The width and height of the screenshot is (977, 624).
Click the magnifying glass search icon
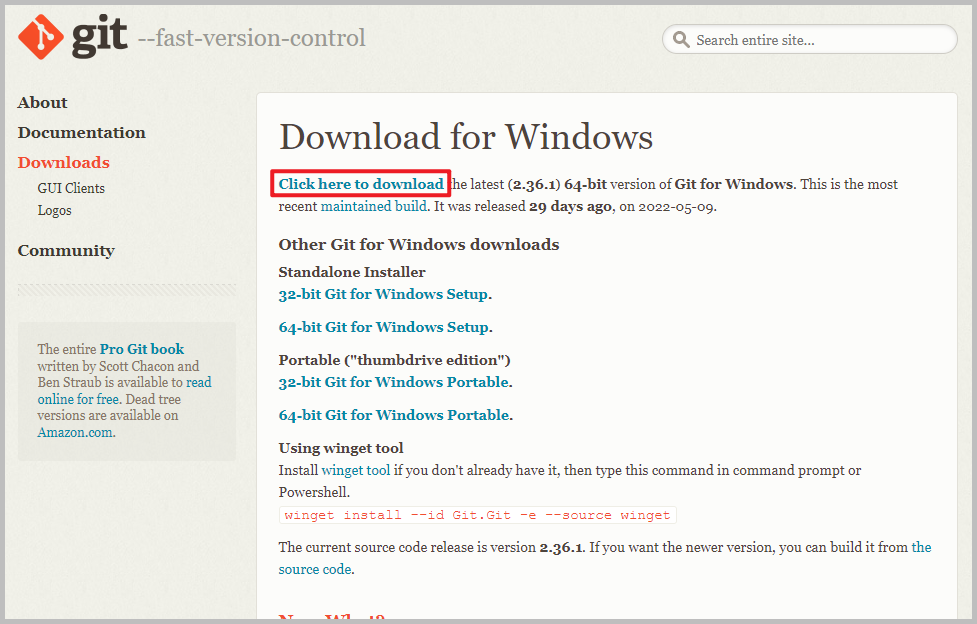pyautogui.click(x=681, y=40)
